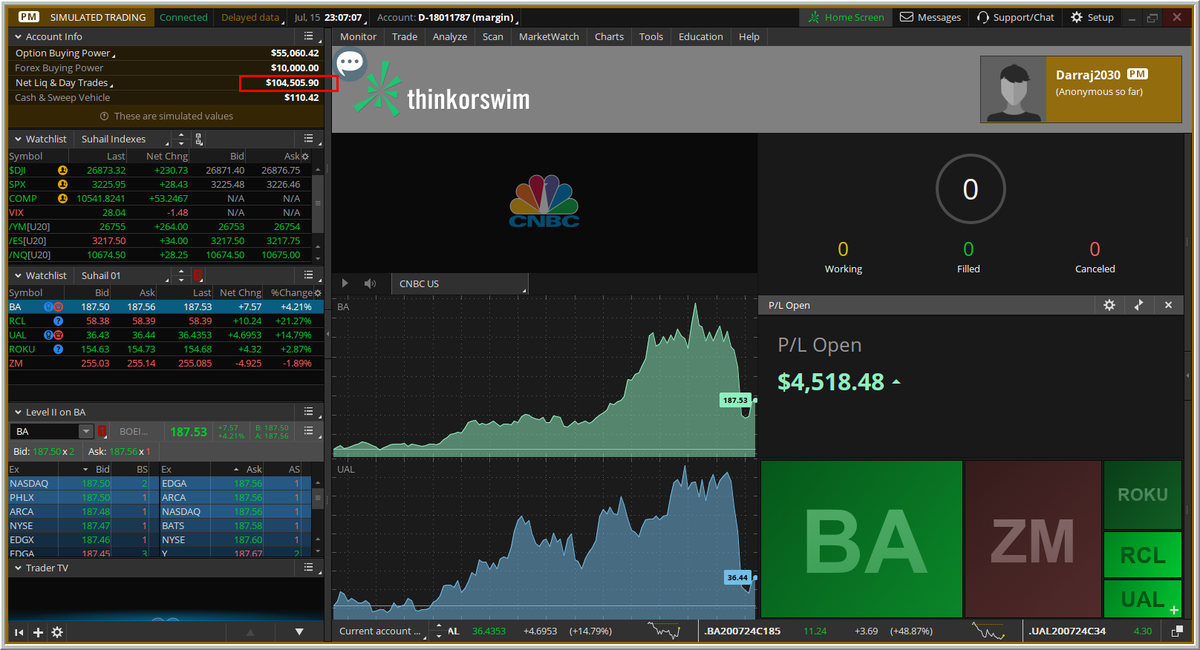Screen dimensions: 1200x650
Task: Click red link icon on Suhail 01 watchlist
Action: (199, 275)
